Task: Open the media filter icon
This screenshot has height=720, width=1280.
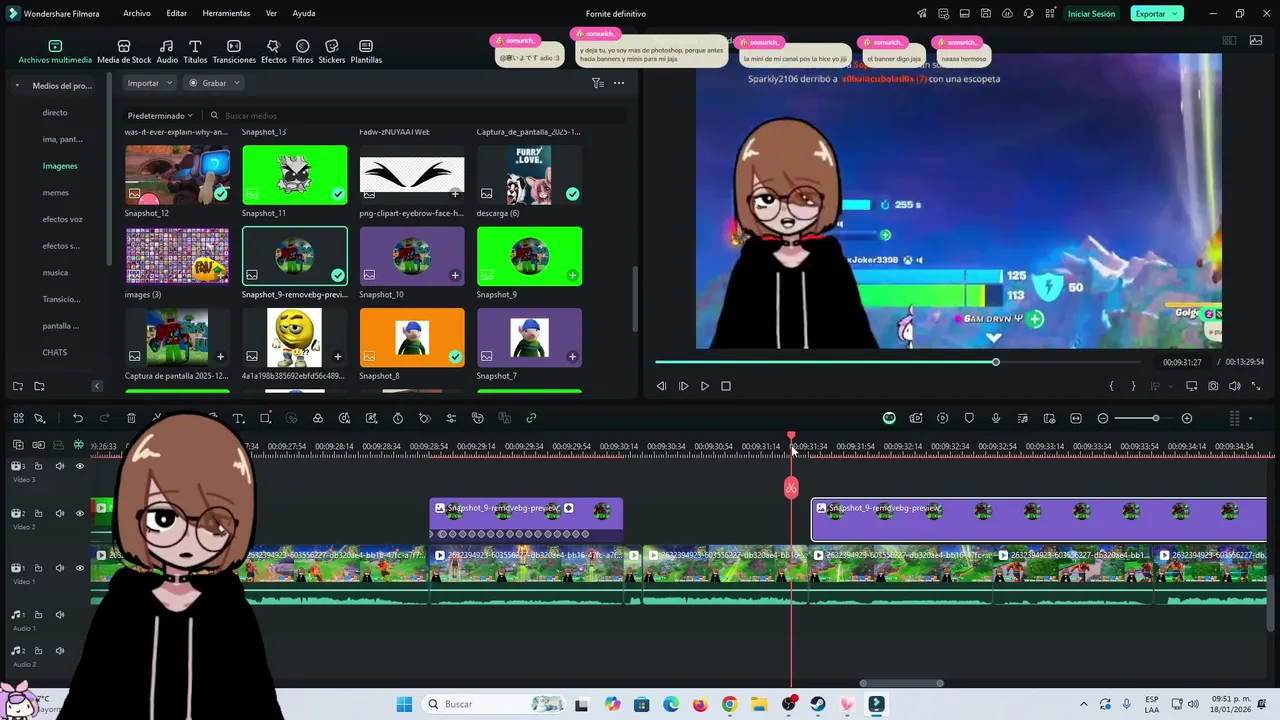Action: [597, 83]
